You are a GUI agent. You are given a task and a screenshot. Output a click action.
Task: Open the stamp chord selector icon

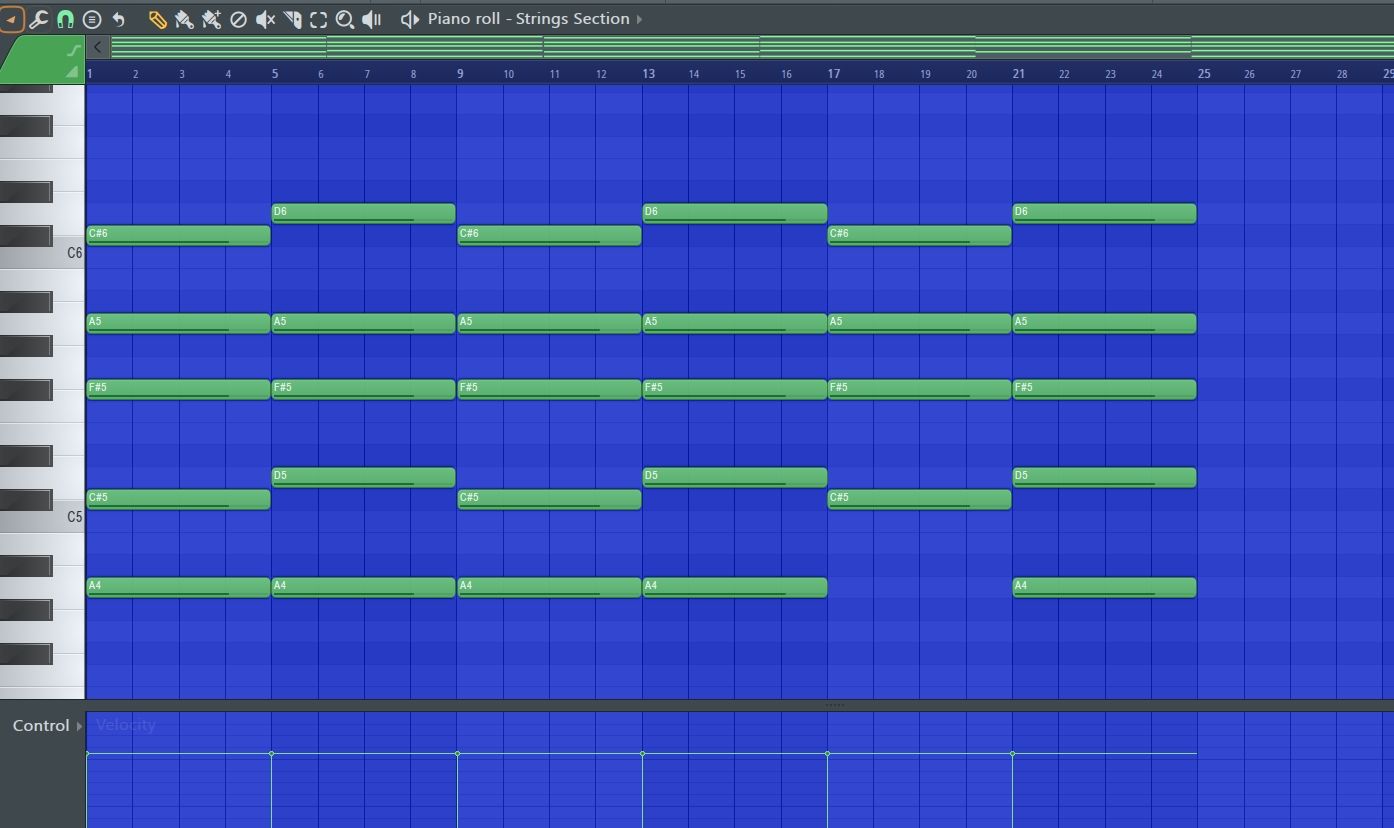pyautogui.click(x=92, y=19)
